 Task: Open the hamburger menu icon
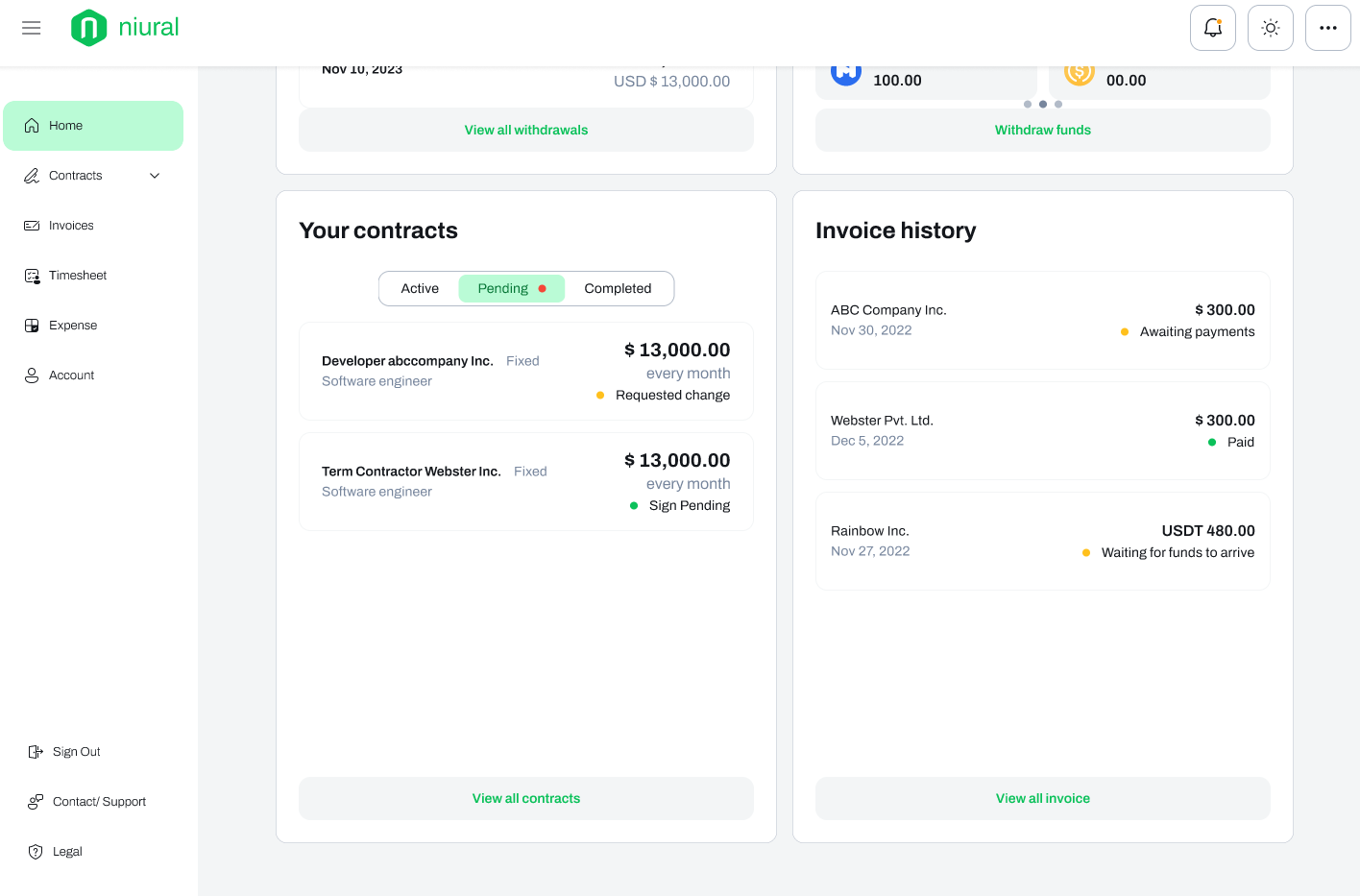point(31,28)
